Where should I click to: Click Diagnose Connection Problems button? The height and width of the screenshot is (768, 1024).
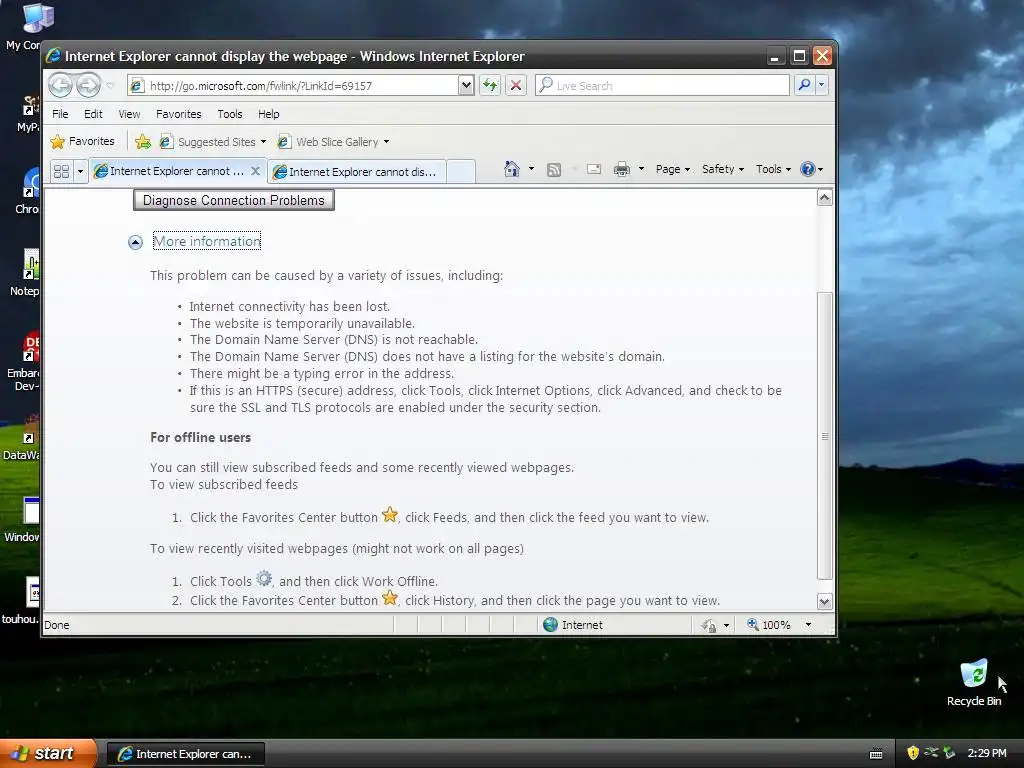(x=234, y=200)
